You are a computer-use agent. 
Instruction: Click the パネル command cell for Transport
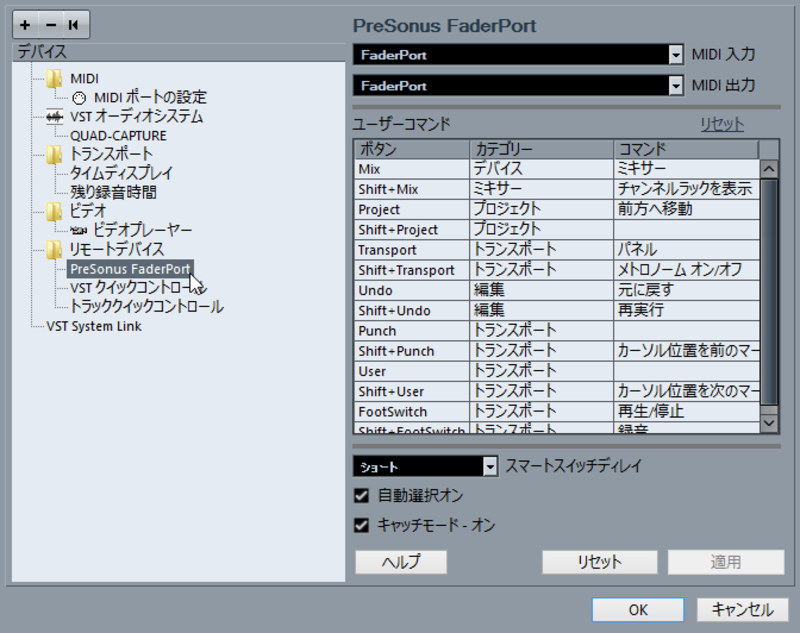[687, 250]
